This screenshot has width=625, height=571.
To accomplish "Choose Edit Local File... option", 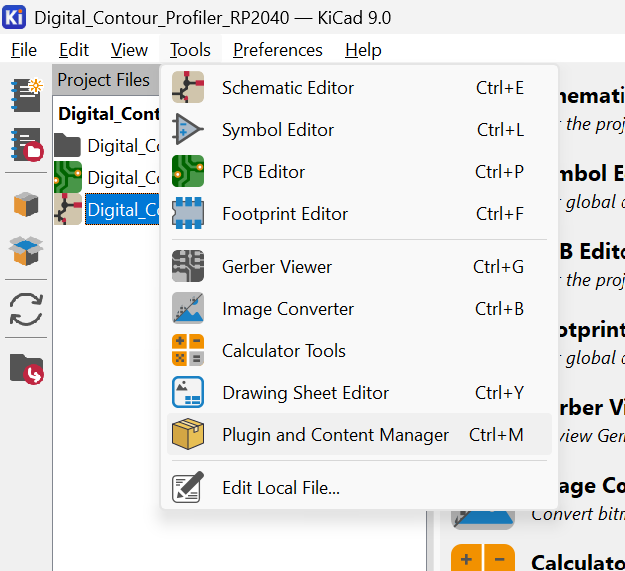I will point(359,487).
